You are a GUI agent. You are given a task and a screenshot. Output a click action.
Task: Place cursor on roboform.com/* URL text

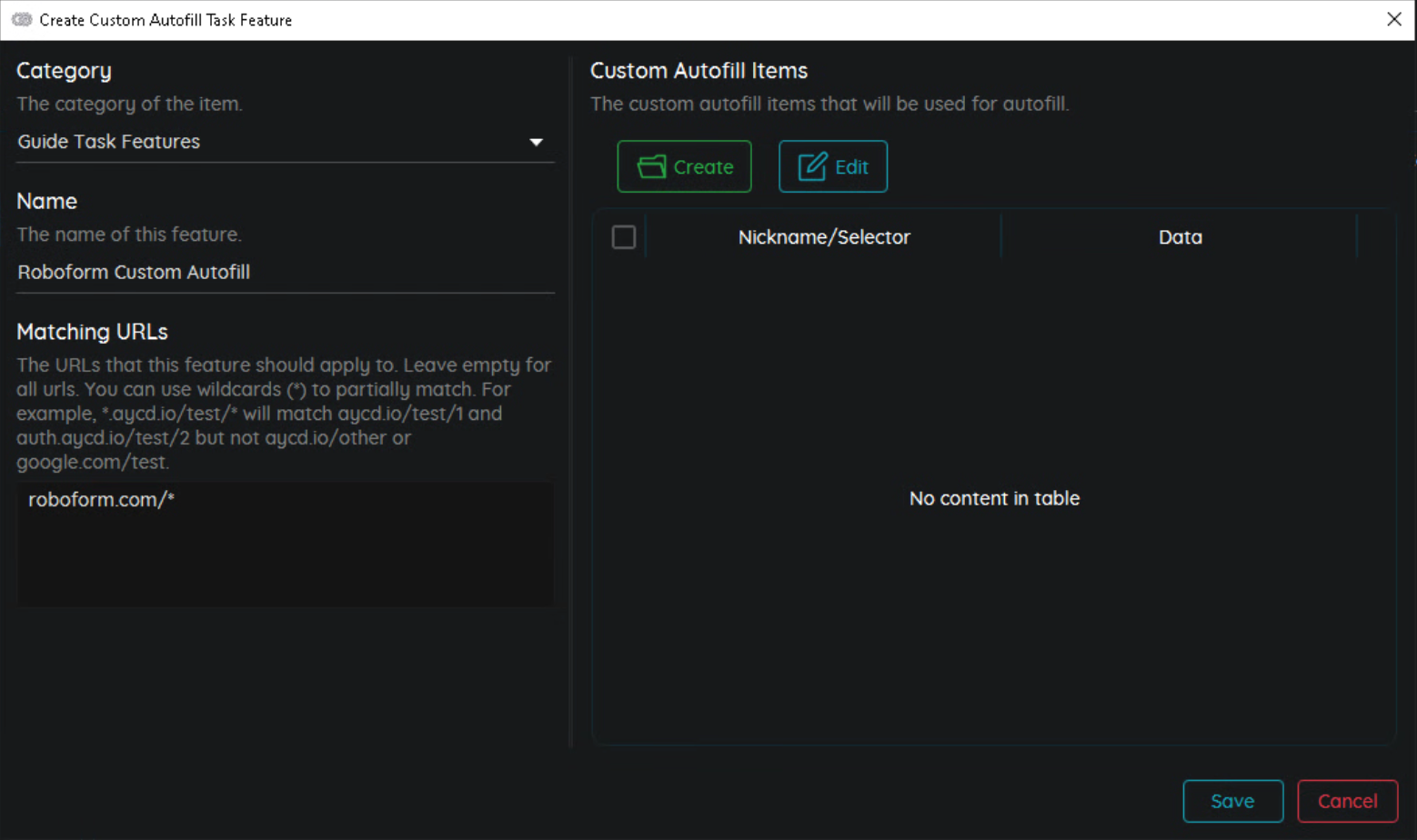coord(101,499)
